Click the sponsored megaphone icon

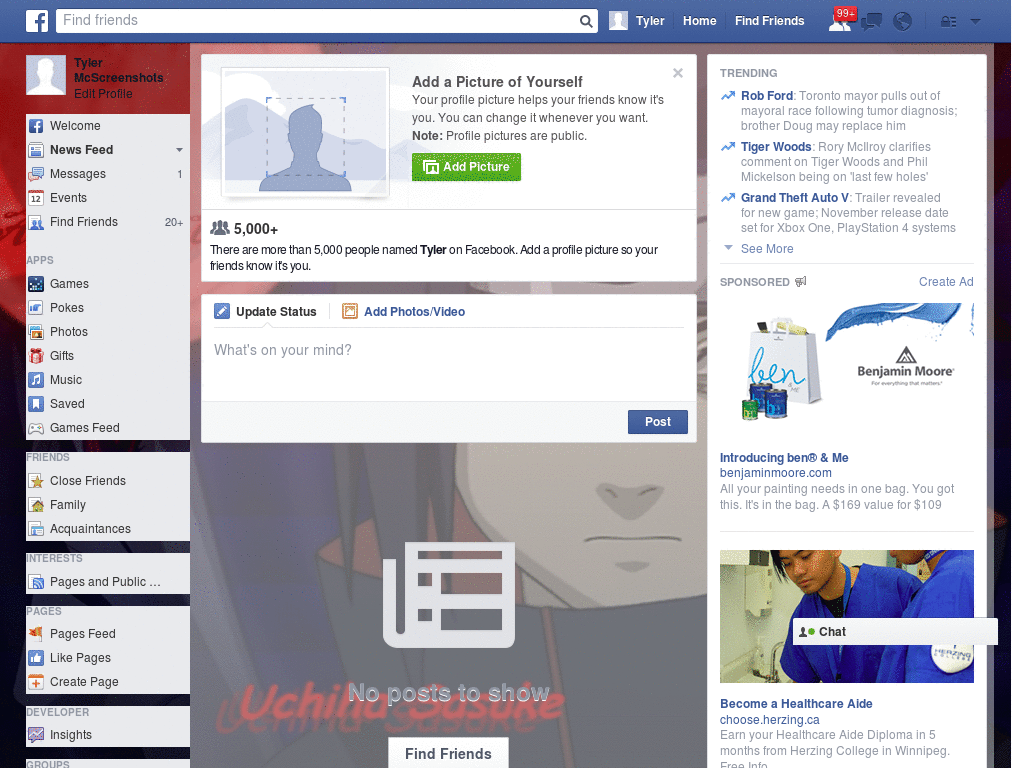coord(801,281)
